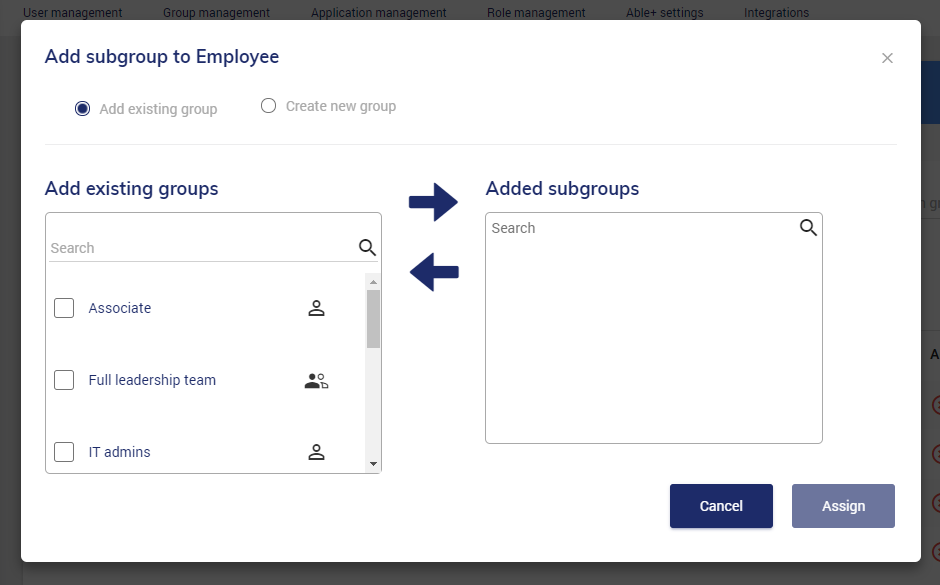Click group icon beside Full leadership team
Image resolution: width=940 pixels, height=585 pixels.
pos(316,380)
